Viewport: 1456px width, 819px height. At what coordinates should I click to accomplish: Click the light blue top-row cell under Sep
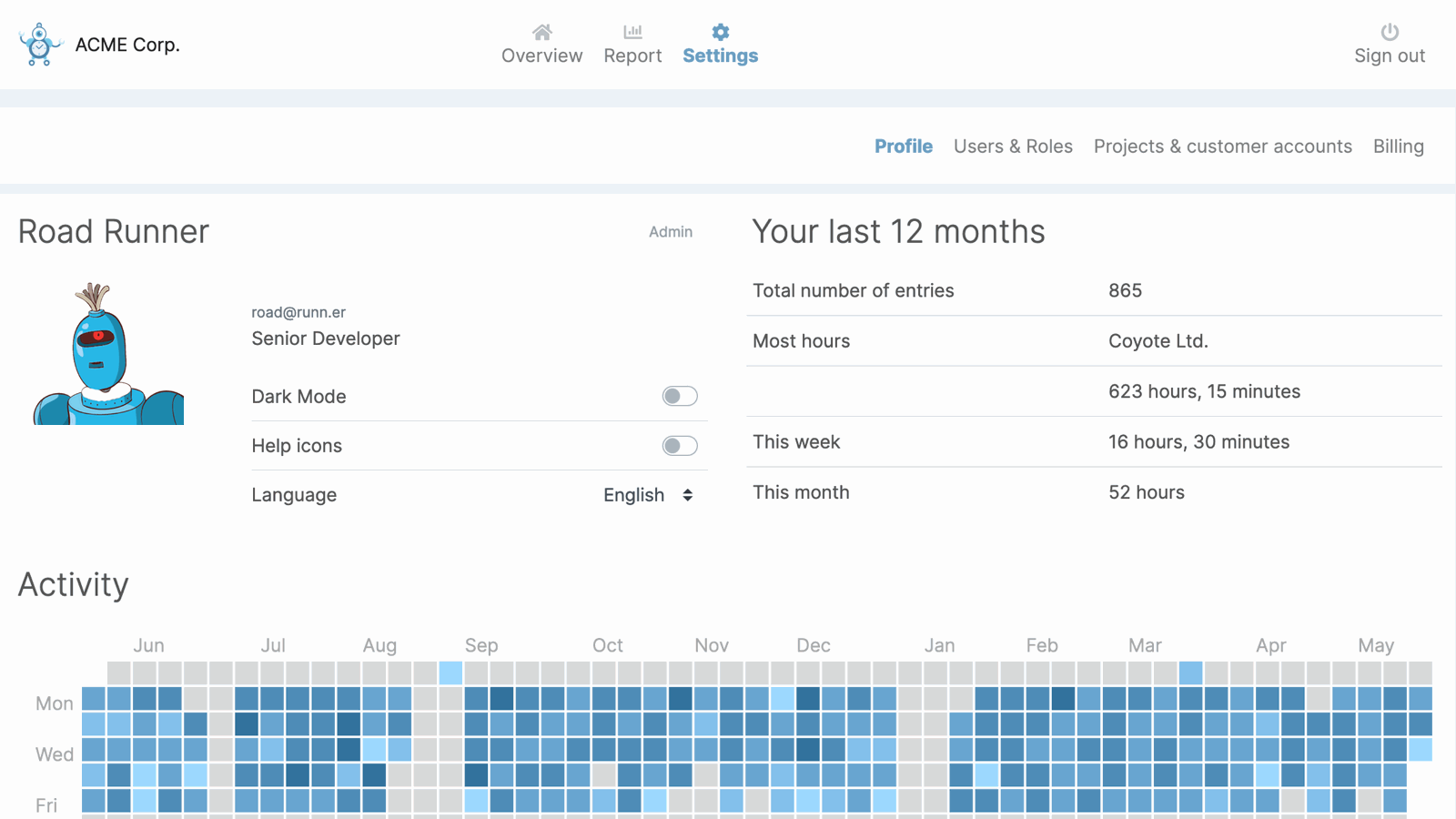(450, 673)
